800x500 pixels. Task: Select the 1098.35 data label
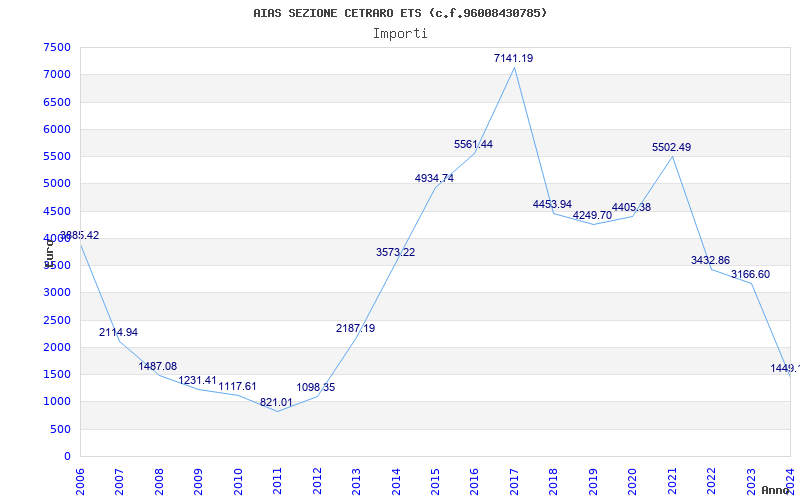[x=316, y=387]
